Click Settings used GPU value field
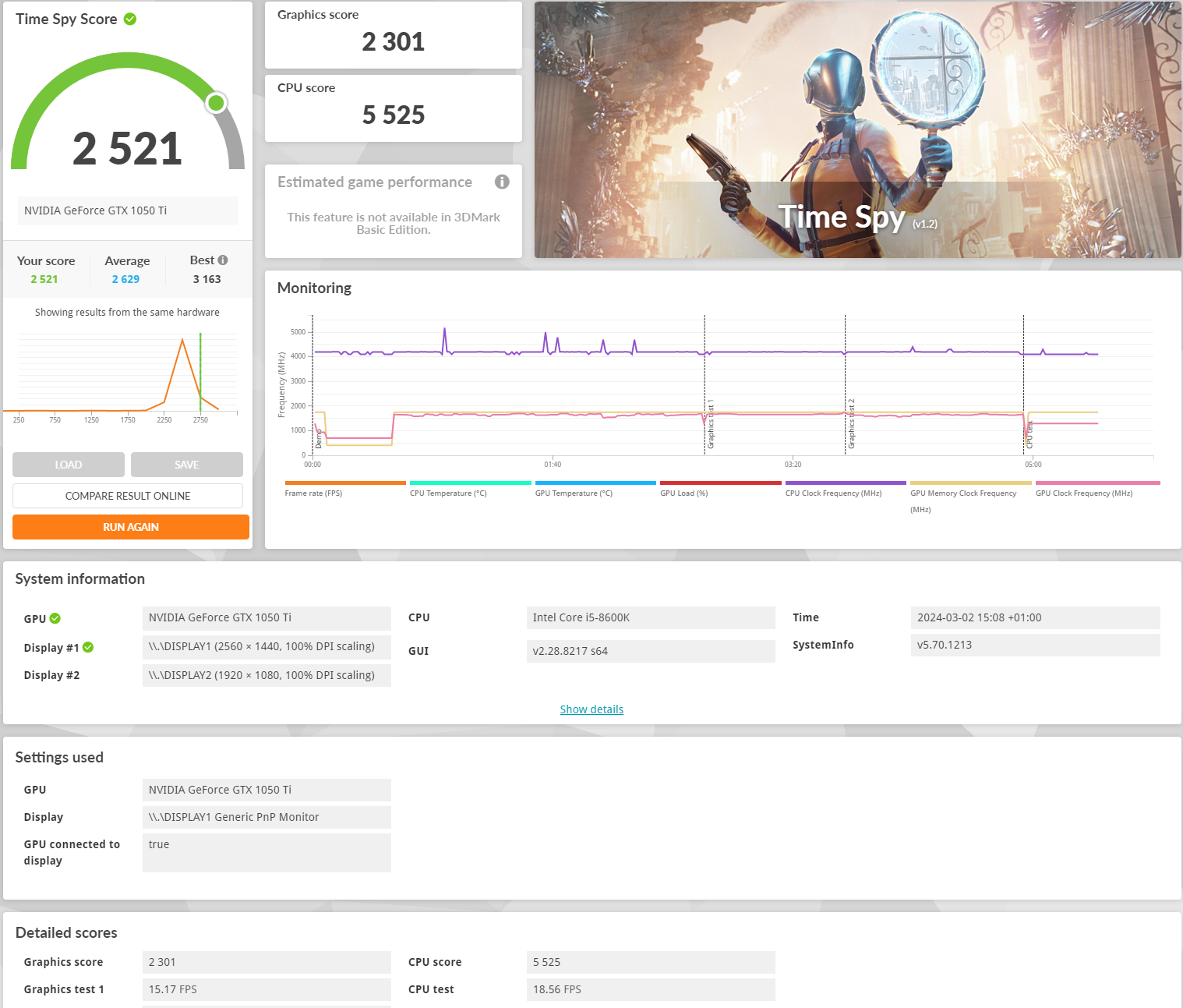Image resolution: width=1183 pixels, height=1008 pixels. (267, 790)
